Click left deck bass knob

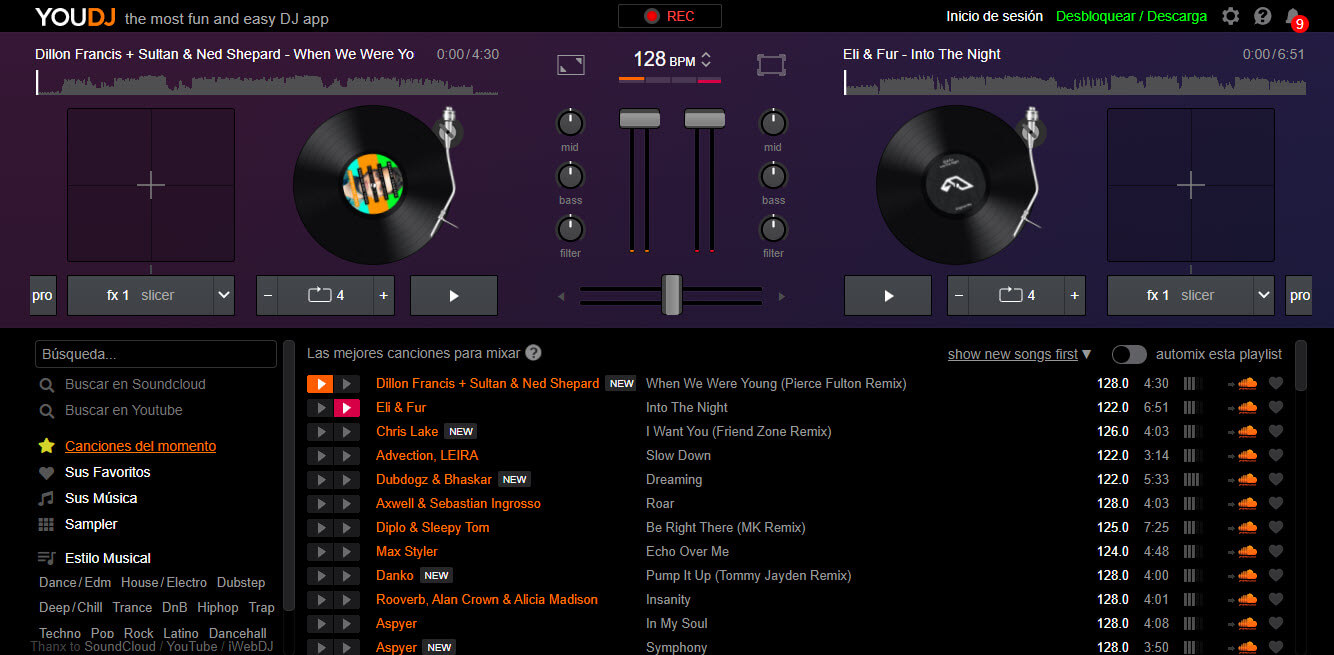coord(570,176)
